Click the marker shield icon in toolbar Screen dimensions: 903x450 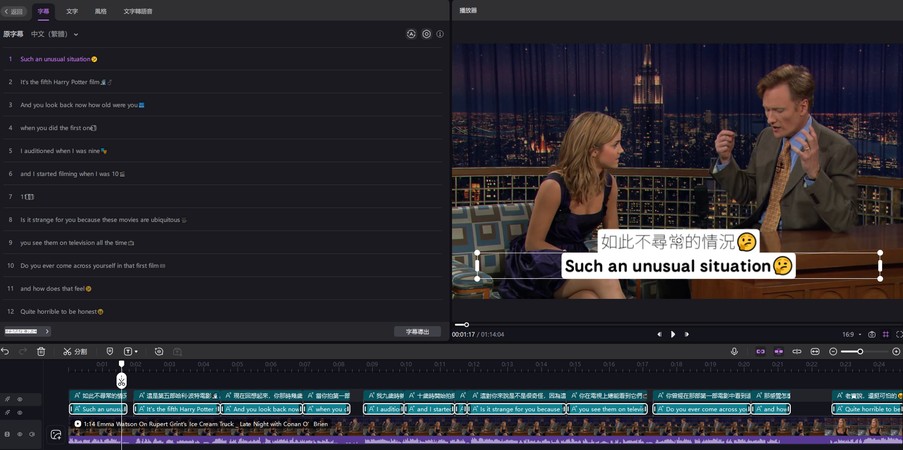(x=110, y=351)
